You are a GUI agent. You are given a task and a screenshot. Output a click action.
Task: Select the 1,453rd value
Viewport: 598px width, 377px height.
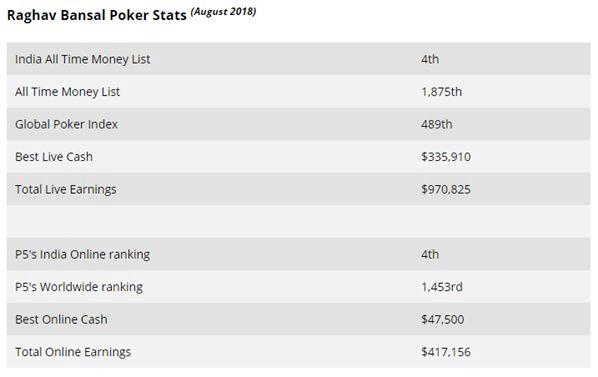(x=442, y=287)
